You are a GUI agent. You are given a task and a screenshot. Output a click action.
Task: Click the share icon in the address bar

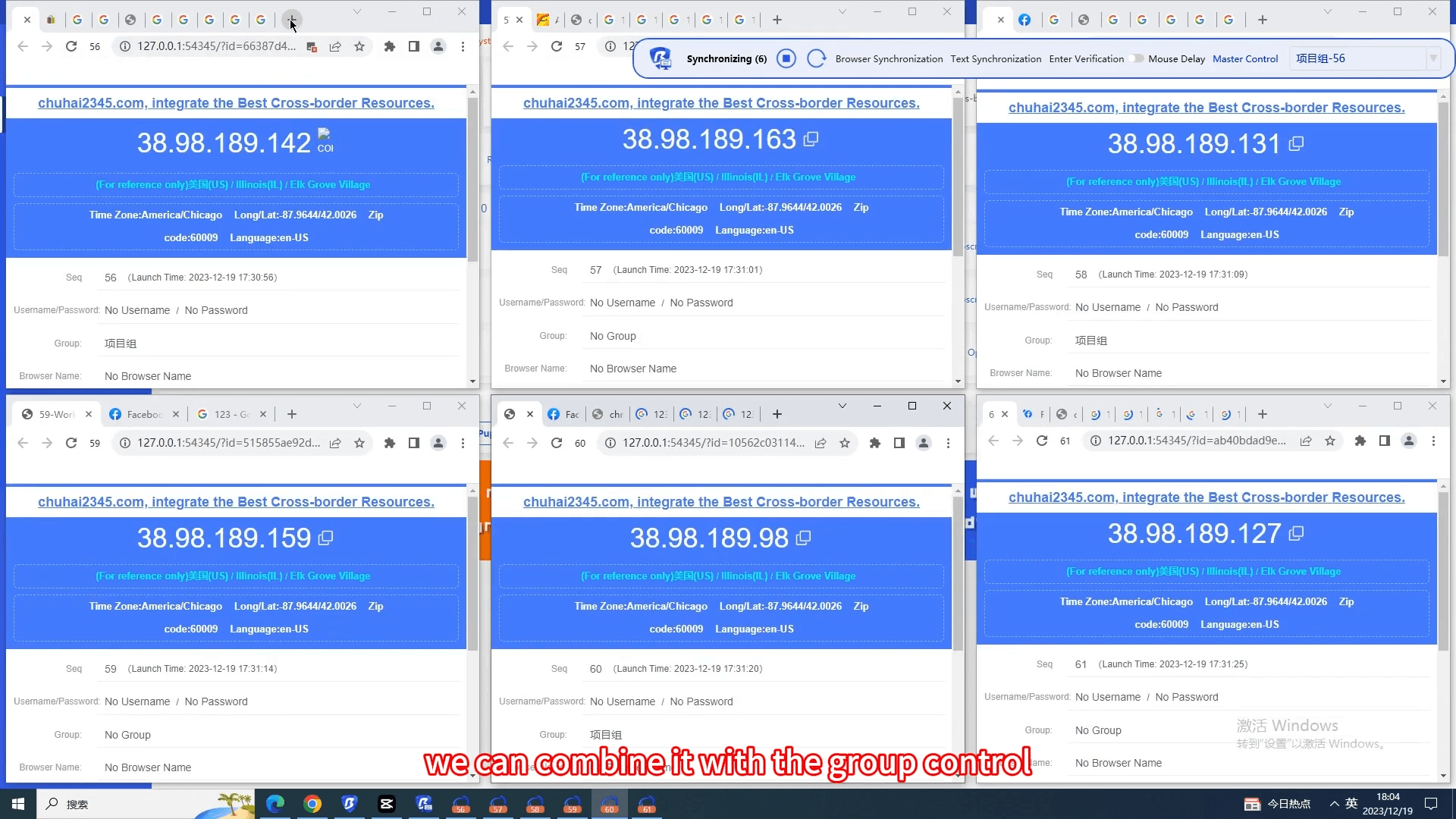coord(336,46)
